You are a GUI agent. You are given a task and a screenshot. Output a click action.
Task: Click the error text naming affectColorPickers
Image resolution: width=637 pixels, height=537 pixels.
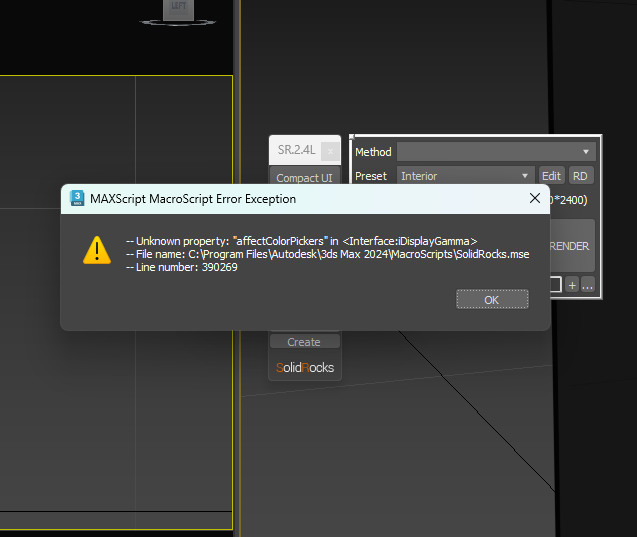coord(301,241)
